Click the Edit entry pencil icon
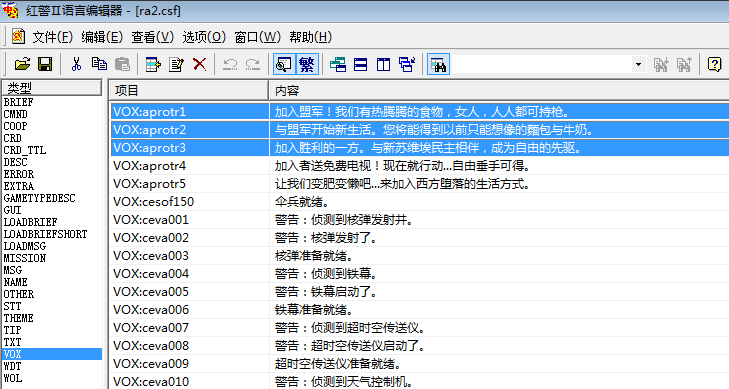This screenshot has width=729, height=389. [x=176, y=64]
